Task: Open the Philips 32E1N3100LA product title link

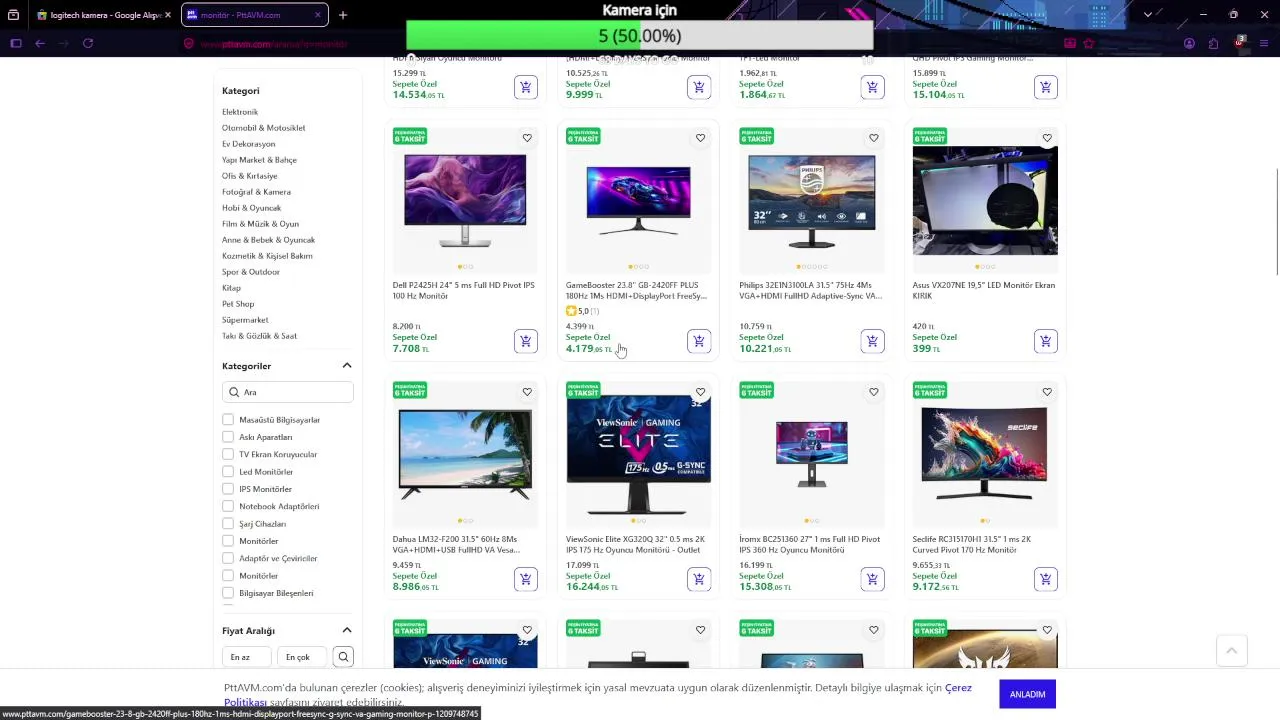Action: (x=811, y=291)
